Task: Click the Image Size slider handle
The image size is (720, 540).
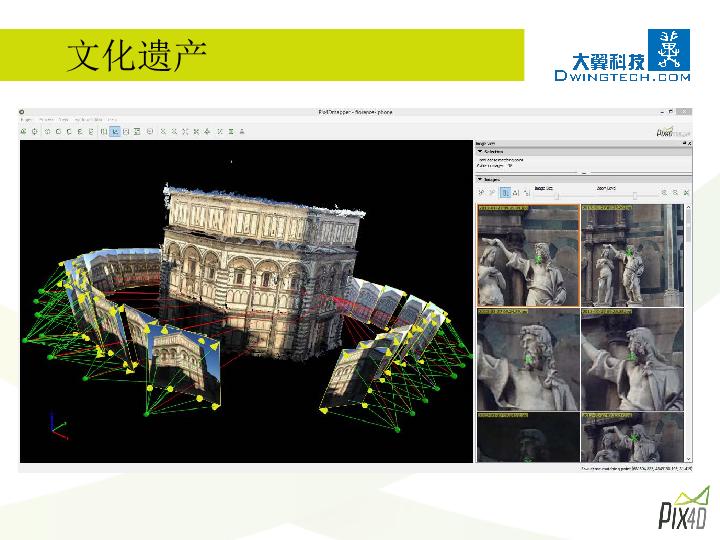Action: point(557,194)
